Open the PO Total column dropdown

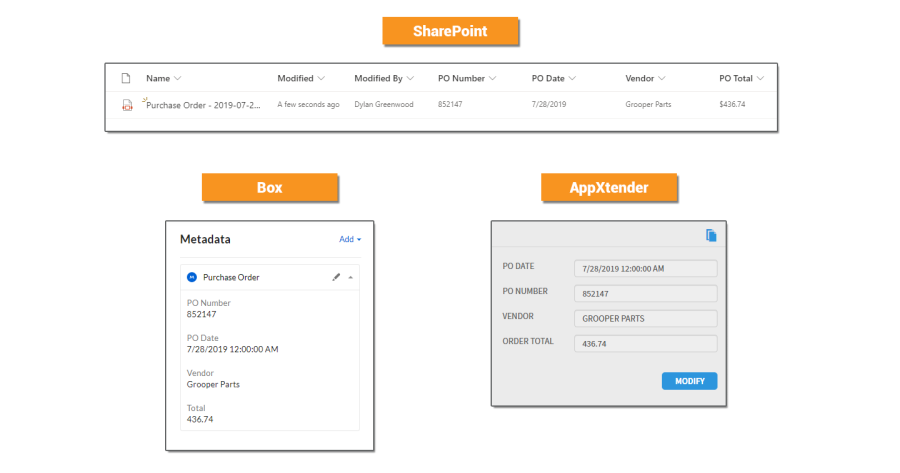761,78
